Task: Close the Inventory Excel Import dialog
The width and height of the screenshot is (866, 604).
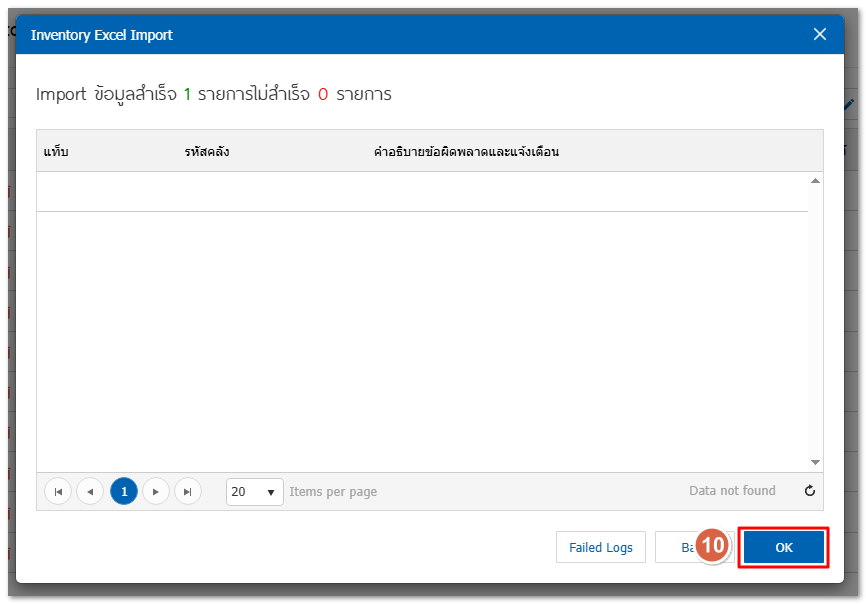Action: tap(819, 34)
